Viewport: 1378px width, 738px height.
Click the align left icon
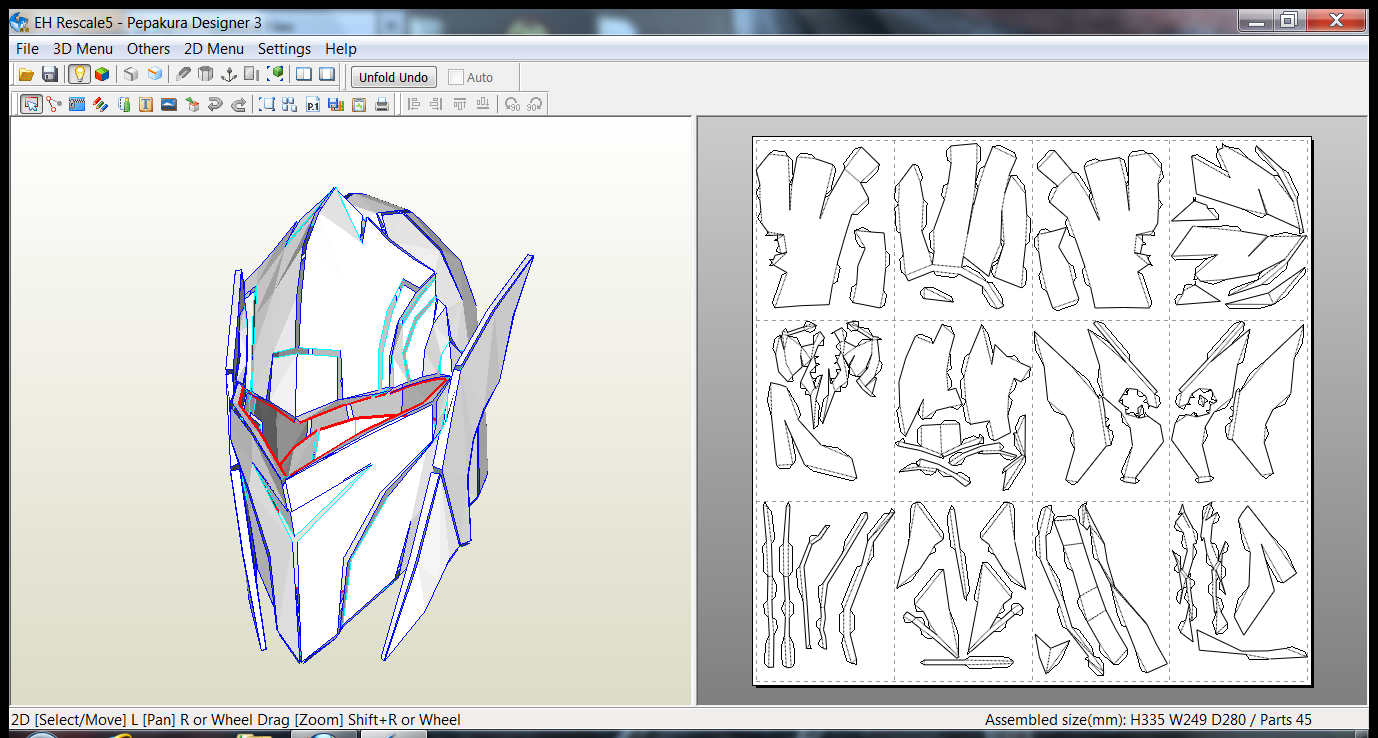pyautogui.click(x=413, y=104)
